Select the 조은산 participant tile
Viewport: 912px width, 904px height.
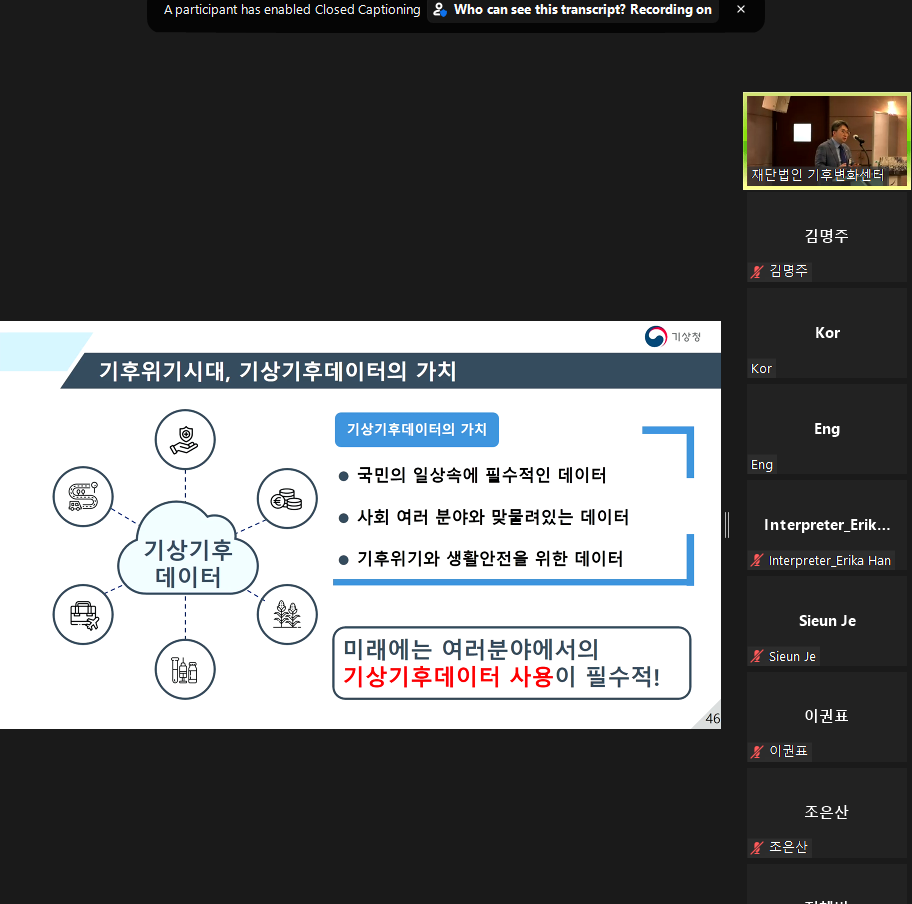click(827, 813)
